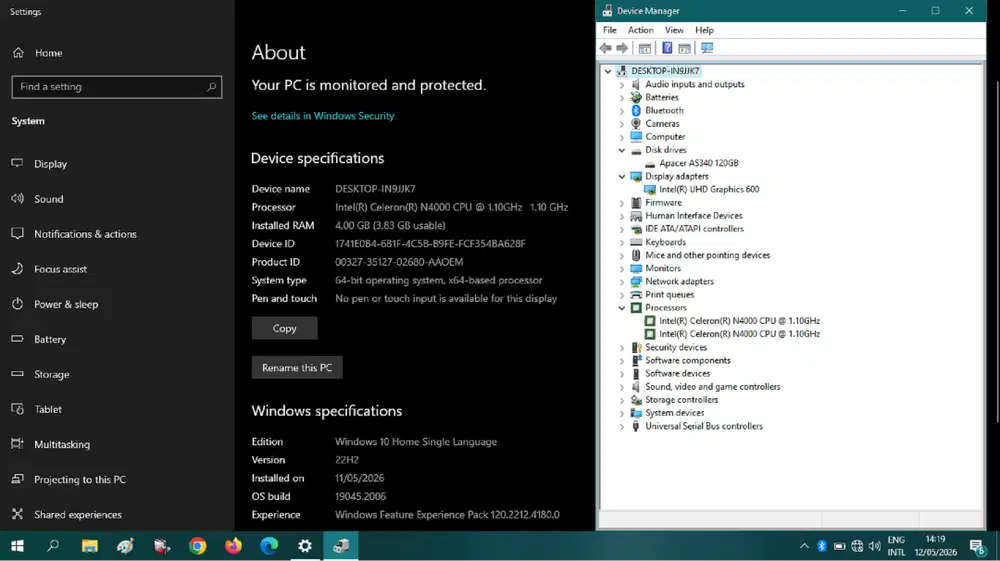The height and width of the screenshot is (561, 1000).
Task: Collapse the Disk drives category
Action: pos(622,150)
